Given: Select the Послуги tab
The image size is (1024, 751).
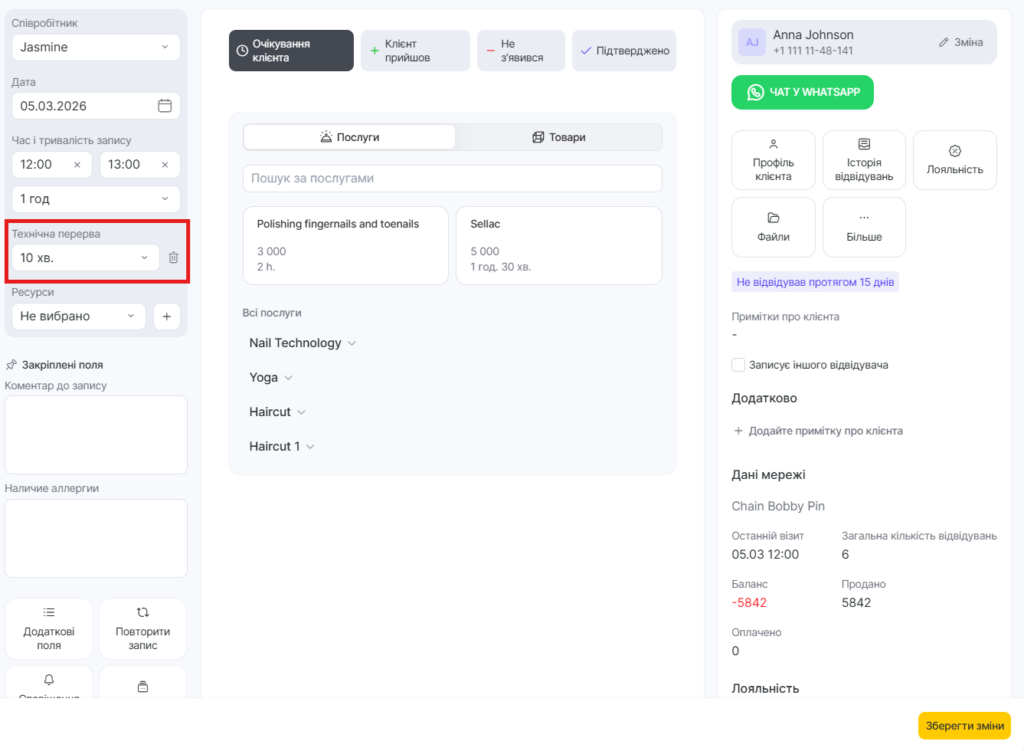Looking at the screenshot, I should pyautogui.click(x=349, y=137).
